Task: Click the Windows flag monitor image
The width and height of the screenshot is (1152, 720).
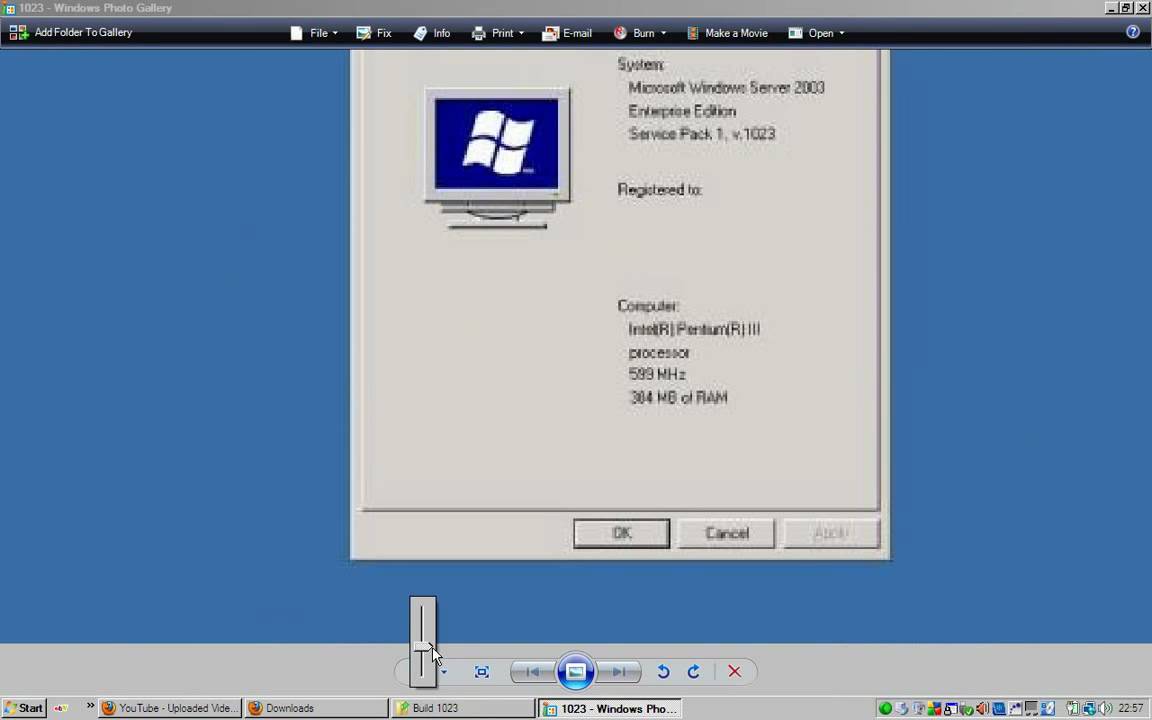Action: pyautogui.click(x=497, y=158)
